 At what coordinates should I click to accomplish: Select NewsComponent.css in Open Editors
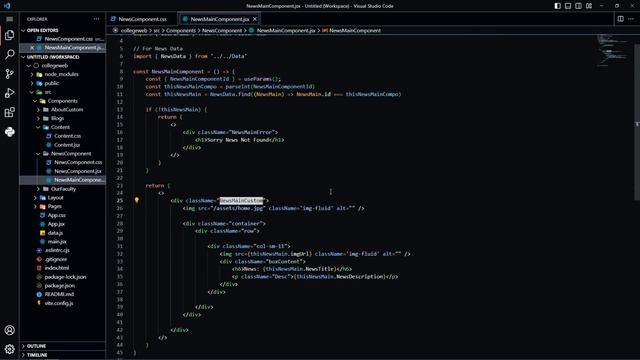[69, 39]
